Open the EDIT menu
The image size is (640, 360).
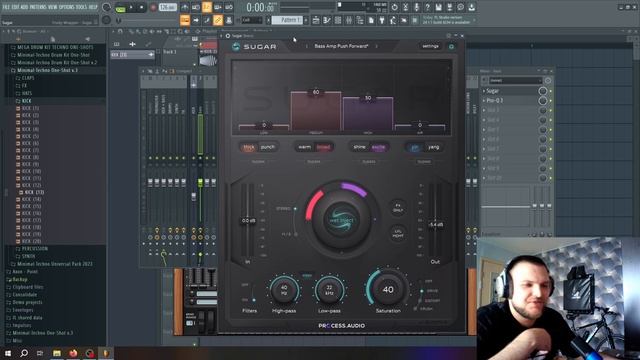16,7
